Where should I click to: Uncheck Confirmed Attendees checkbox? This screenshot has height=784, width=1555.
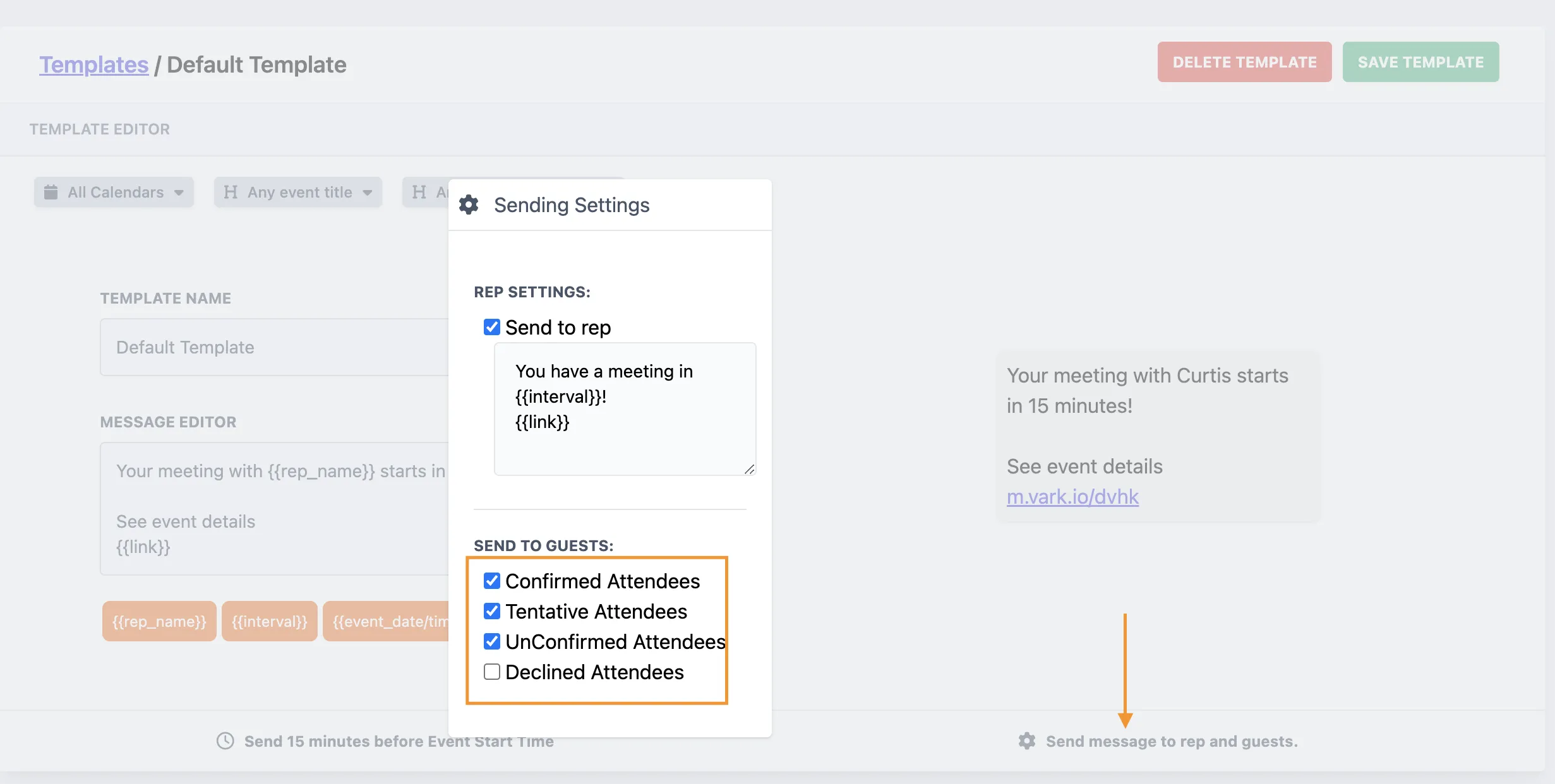[491, 581]
